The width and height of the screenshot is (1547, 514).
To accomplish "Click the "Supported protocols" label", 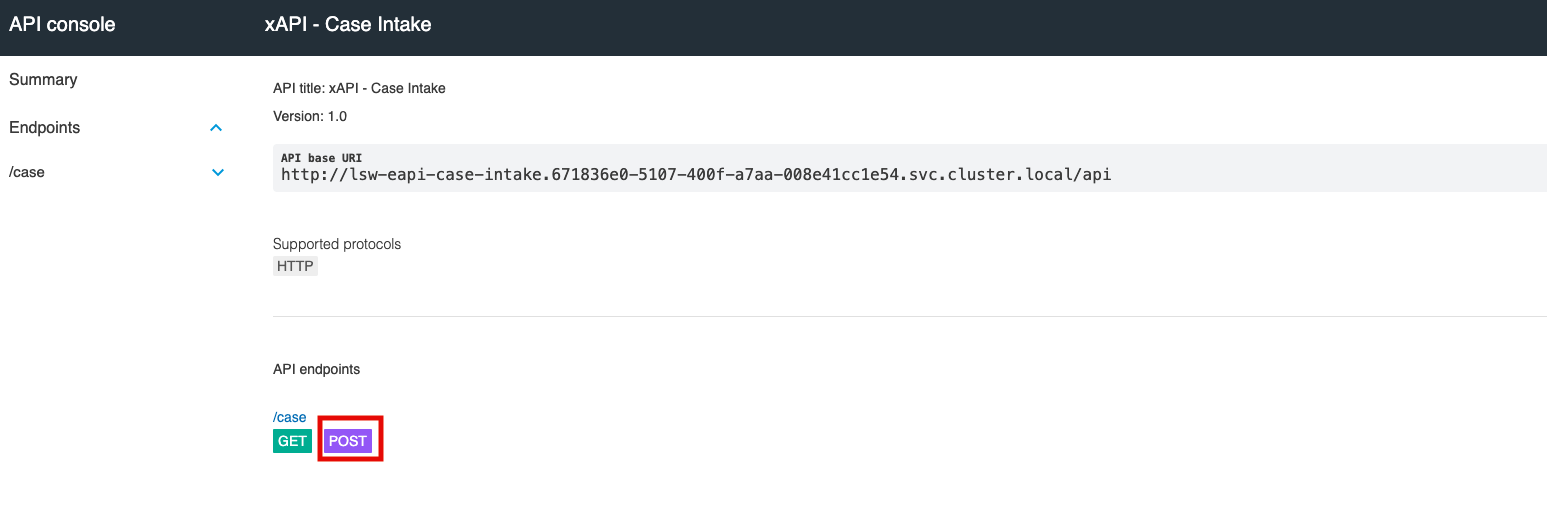I will 337,244.
